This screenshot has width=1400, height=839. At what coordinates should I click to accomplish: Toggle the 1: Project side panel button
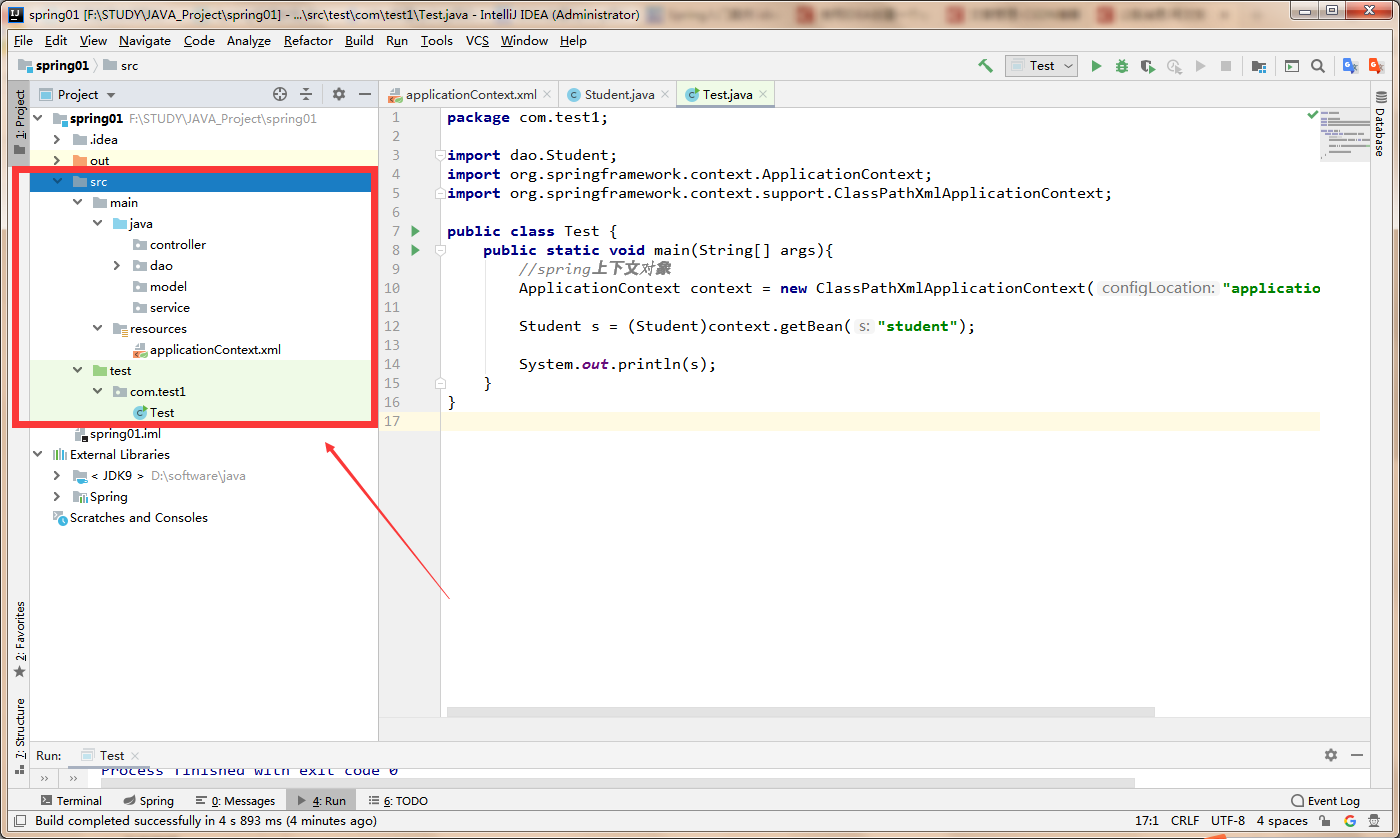click(19, 123)
